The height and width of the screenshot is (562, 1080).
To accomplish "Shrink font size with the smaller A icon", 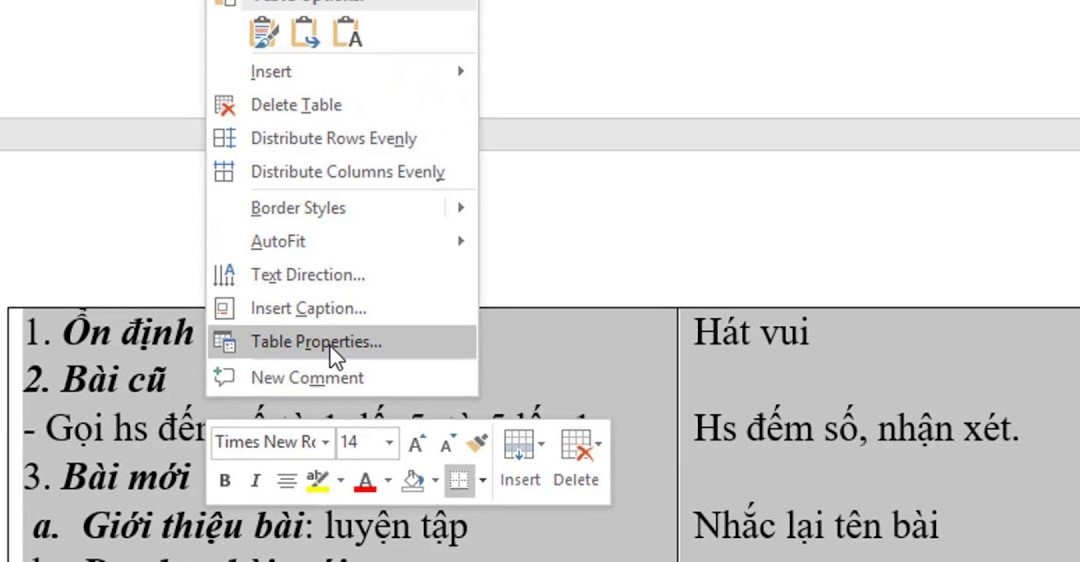I will pyautogui.click(x=447, y=443).
